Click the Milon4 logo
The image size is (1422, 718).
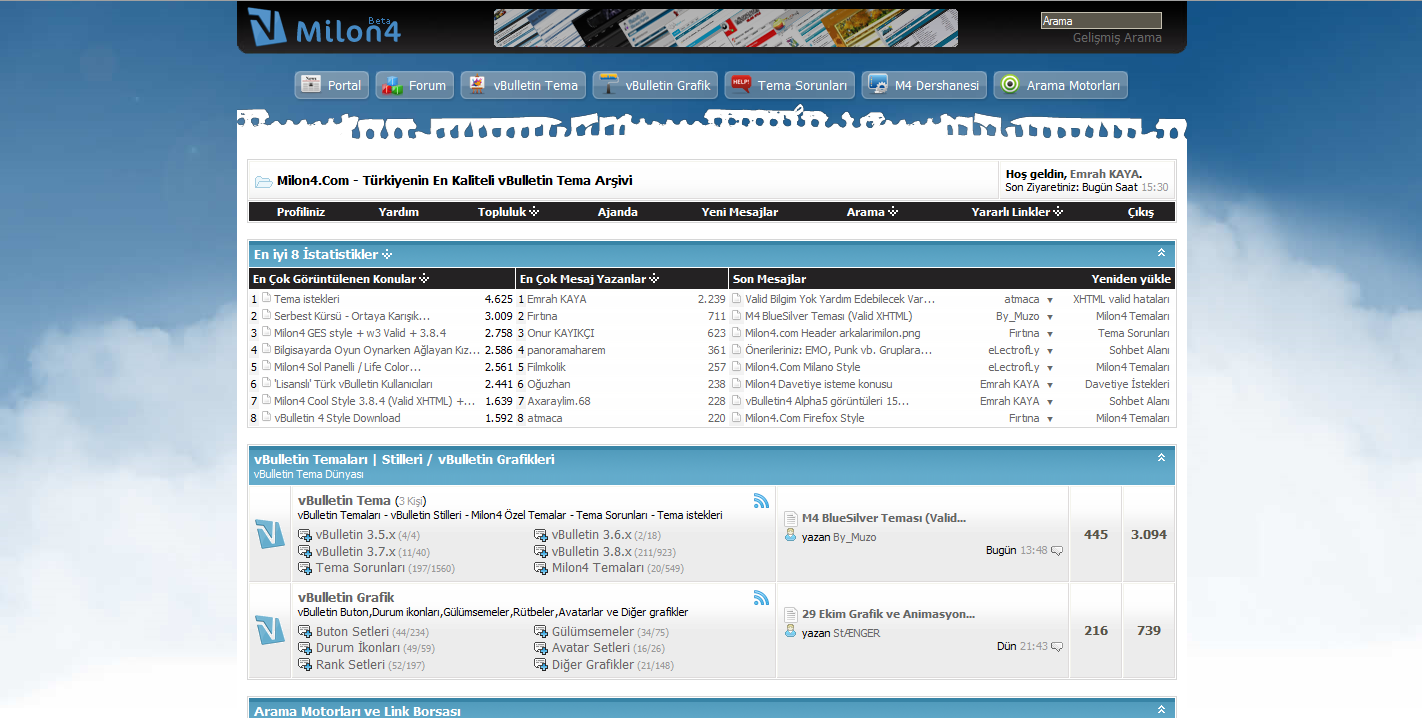[x=323, y=26]
